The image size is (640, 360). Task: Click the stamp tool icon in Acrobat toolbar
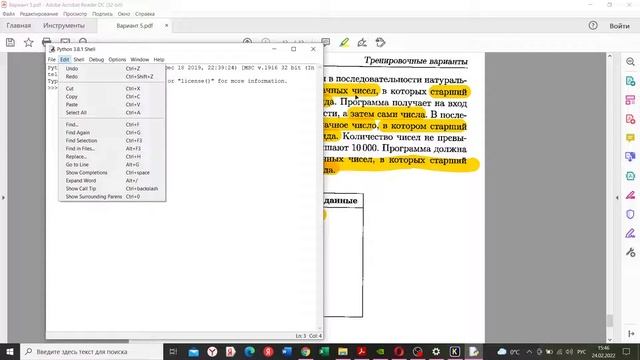point(380,42)
